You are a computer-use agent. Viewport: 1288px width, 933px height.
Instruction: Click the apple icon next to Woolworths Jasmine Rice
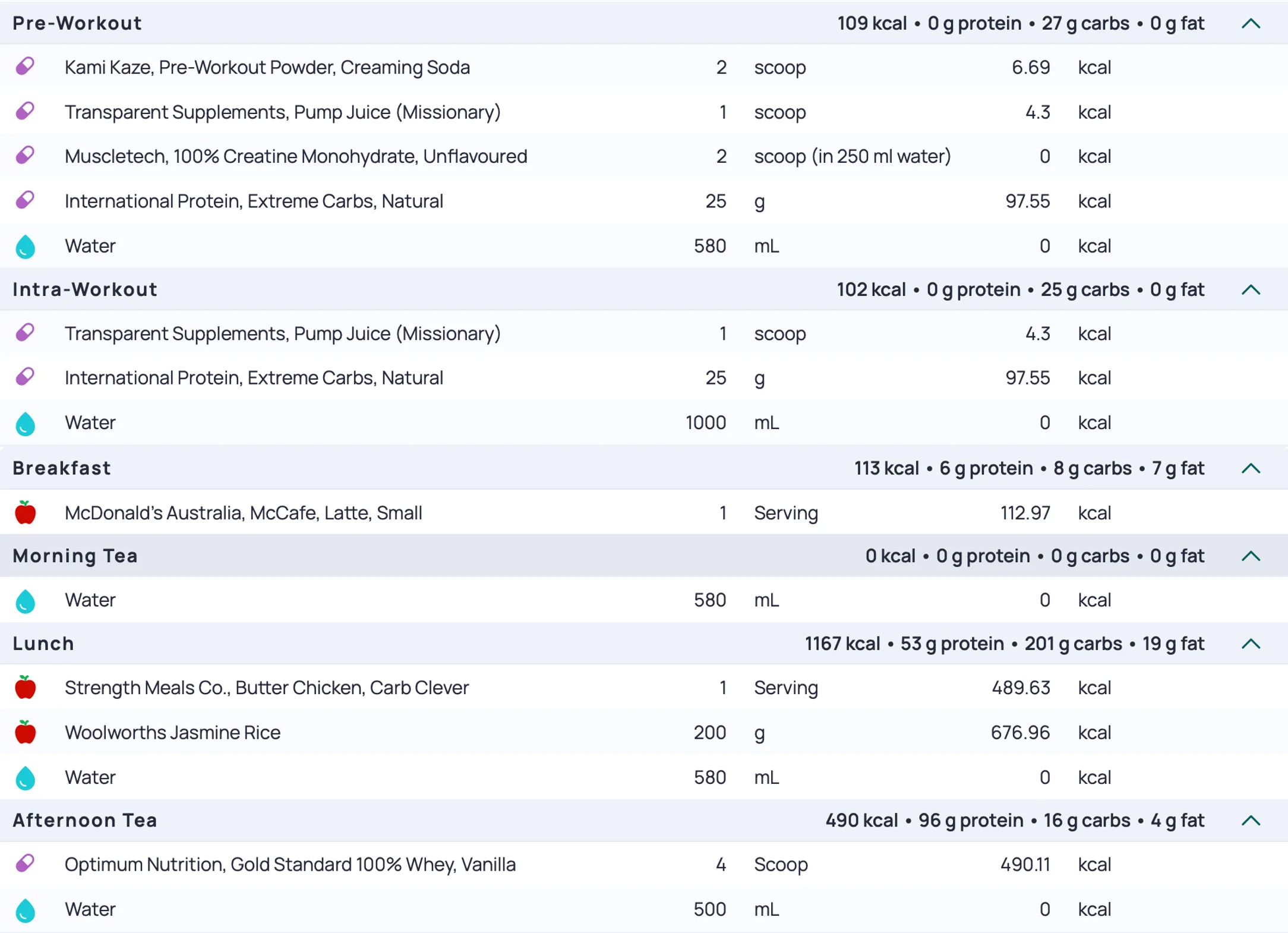(x=25, y=732)
